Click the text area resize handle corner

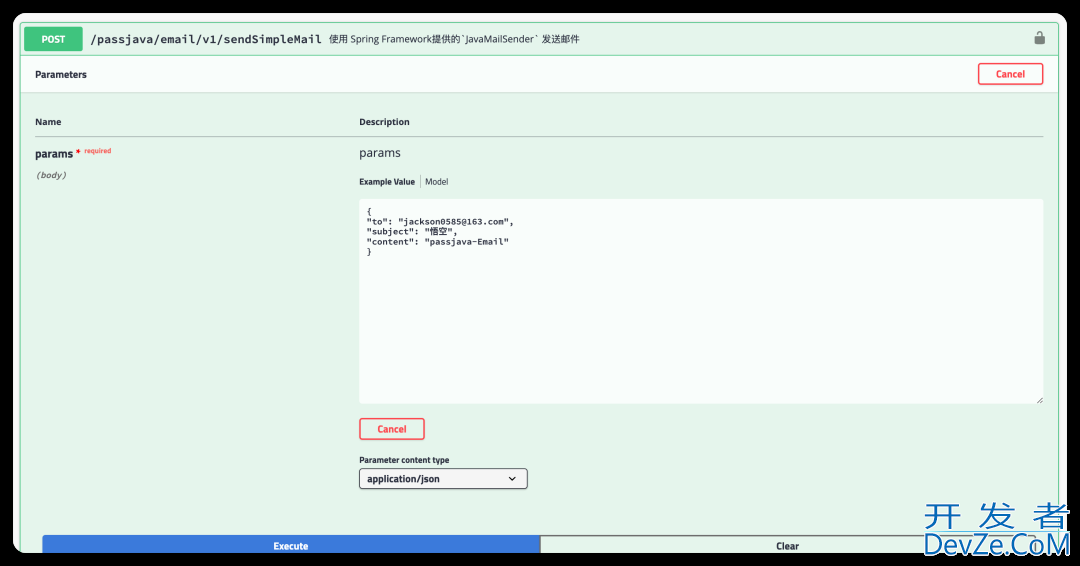pos(1038,399)
